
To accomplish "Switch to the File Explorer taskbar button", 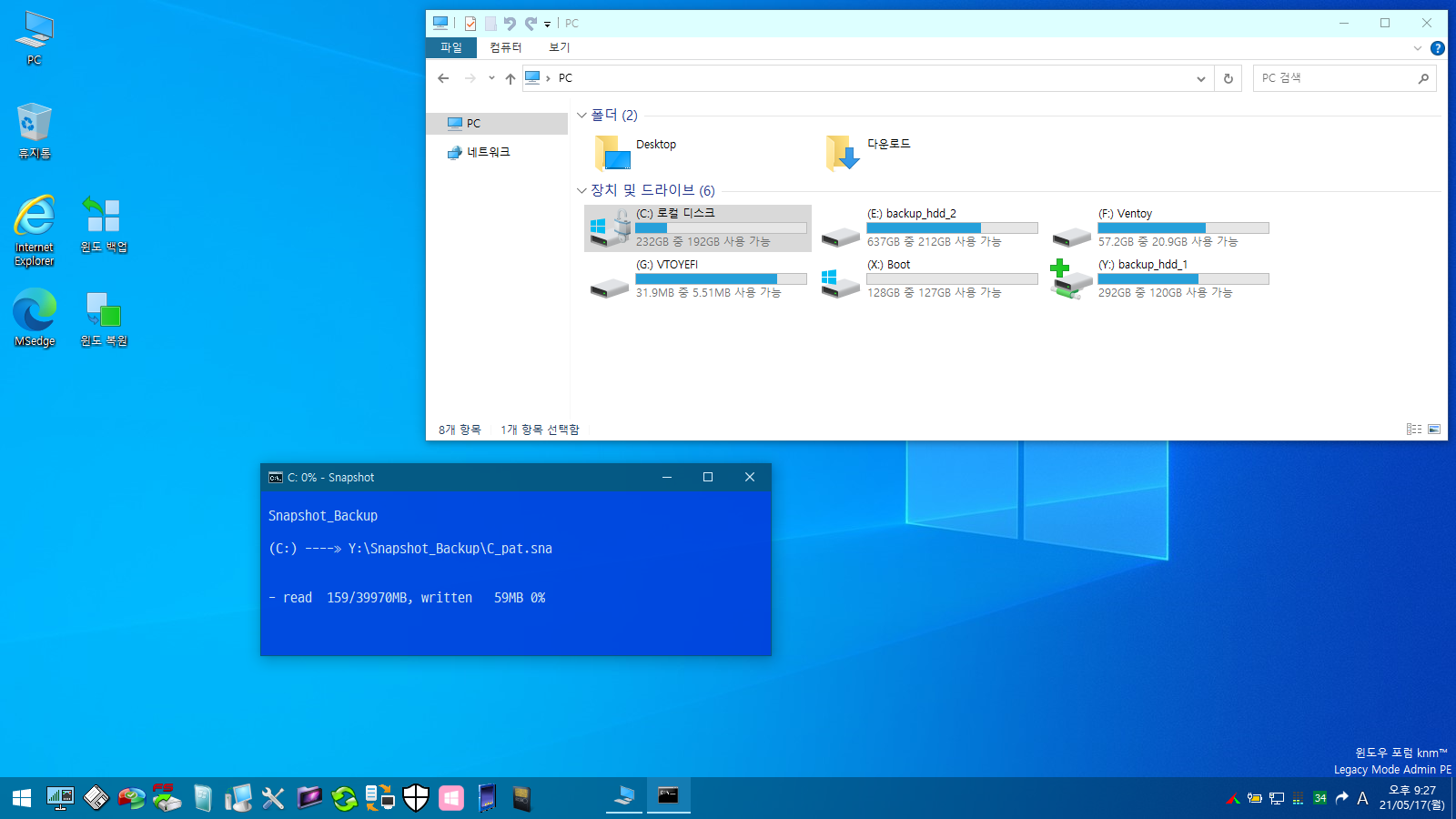I will point(624,797).
